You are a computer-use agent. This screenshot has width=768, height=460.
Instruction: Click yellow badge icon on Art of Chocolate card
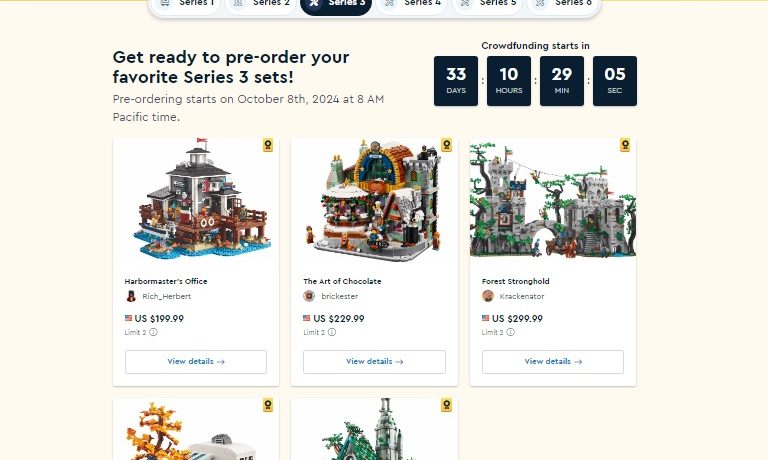point(446,145)
